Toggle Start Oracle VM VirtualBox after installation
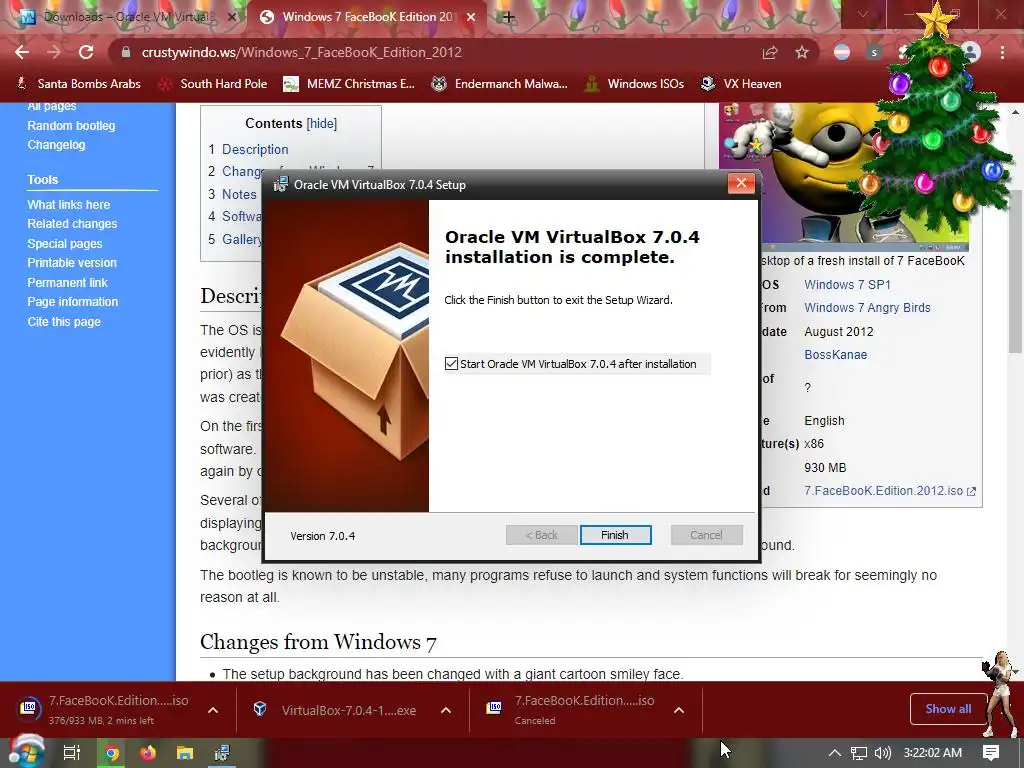Viewport: 1024px width, 768px height. point(451,364)
